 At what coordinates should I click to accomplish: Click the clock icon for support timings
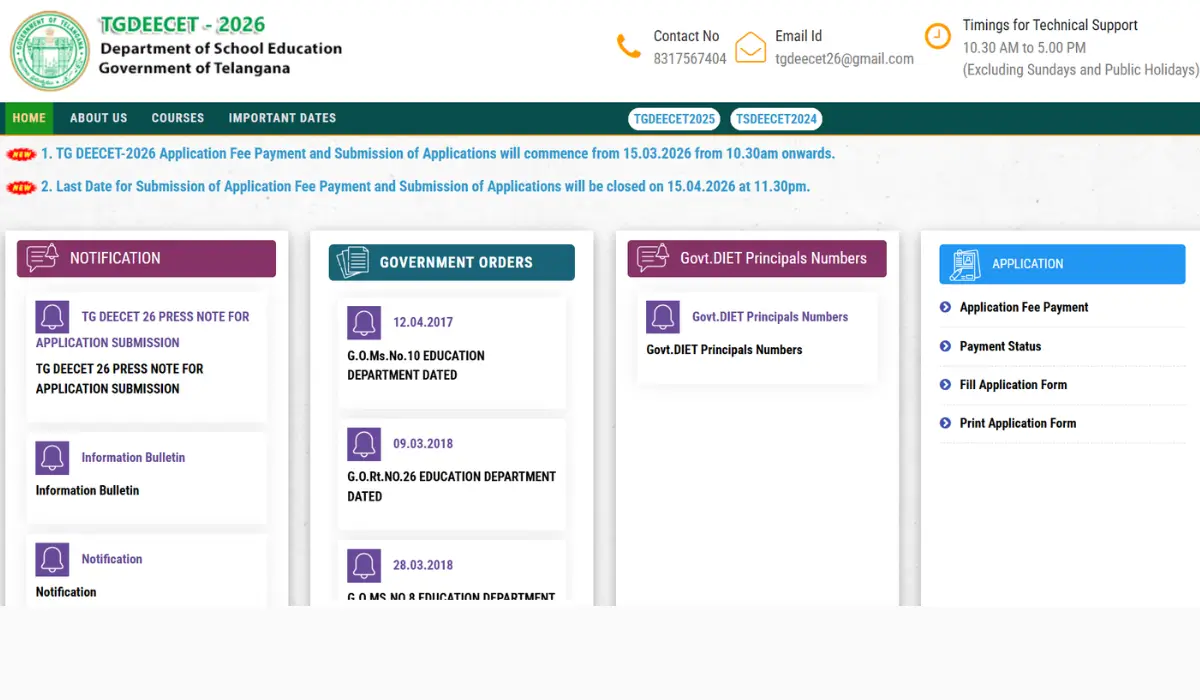pyautogui.click(x=937, y=37)
